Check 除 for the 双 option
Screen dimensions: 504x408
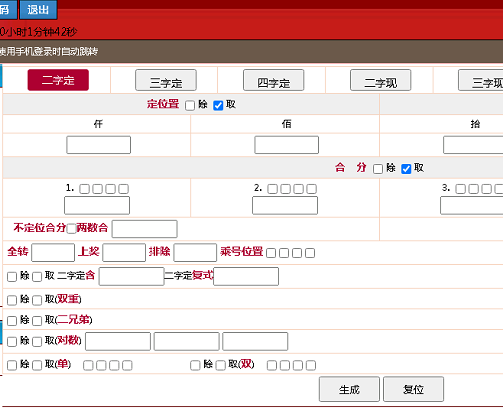tap(195, 365)
